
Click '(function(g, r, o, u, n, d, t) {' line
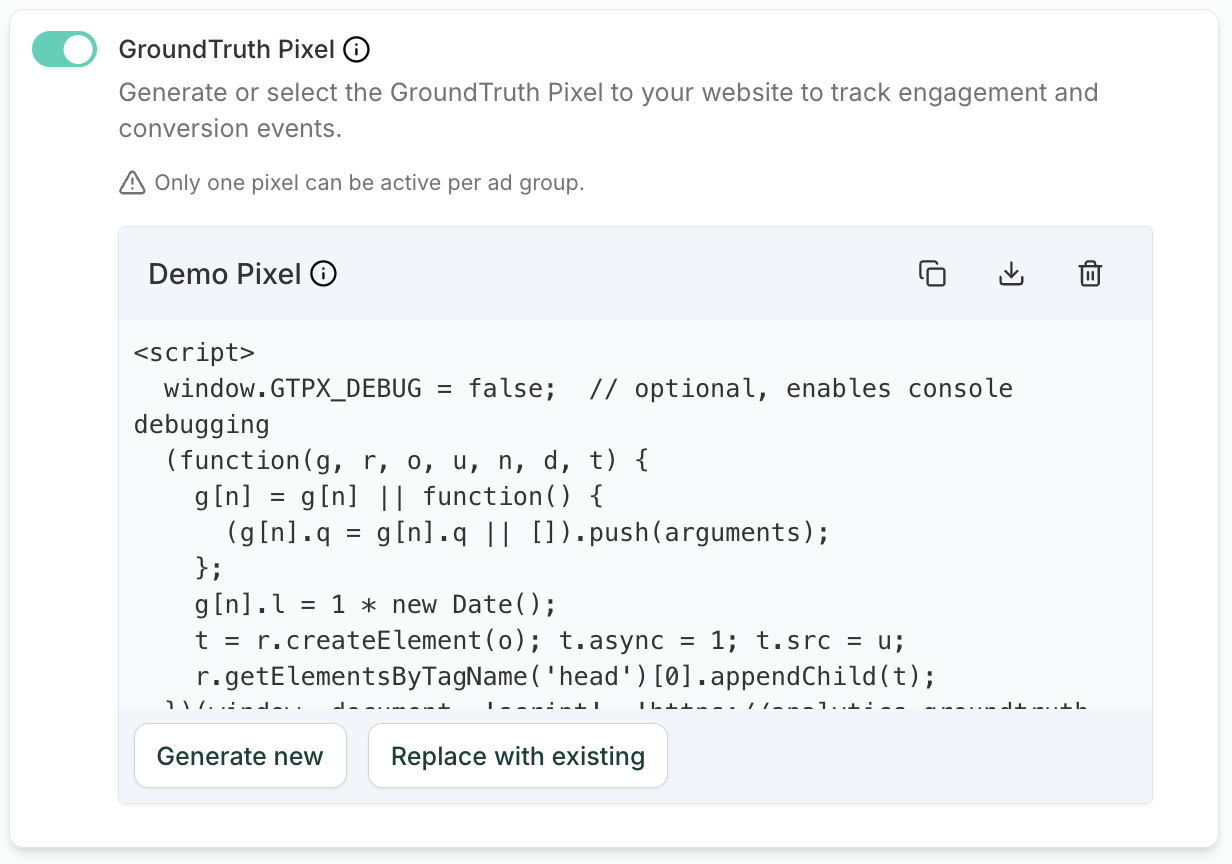(x=407, y=460)
